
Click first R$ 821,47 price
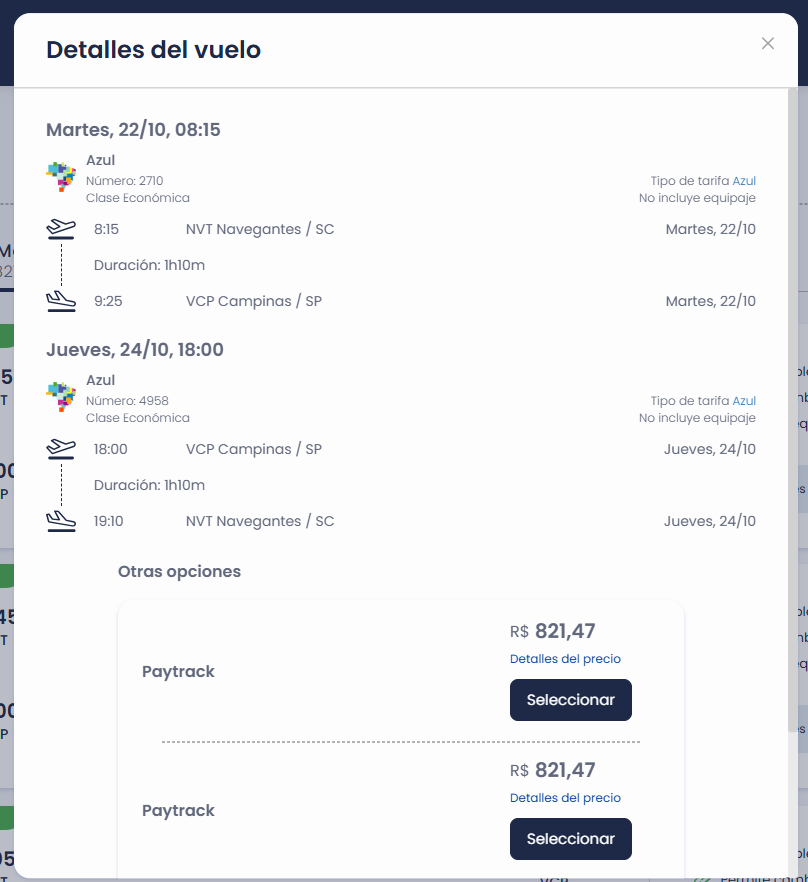pos(553,631)
